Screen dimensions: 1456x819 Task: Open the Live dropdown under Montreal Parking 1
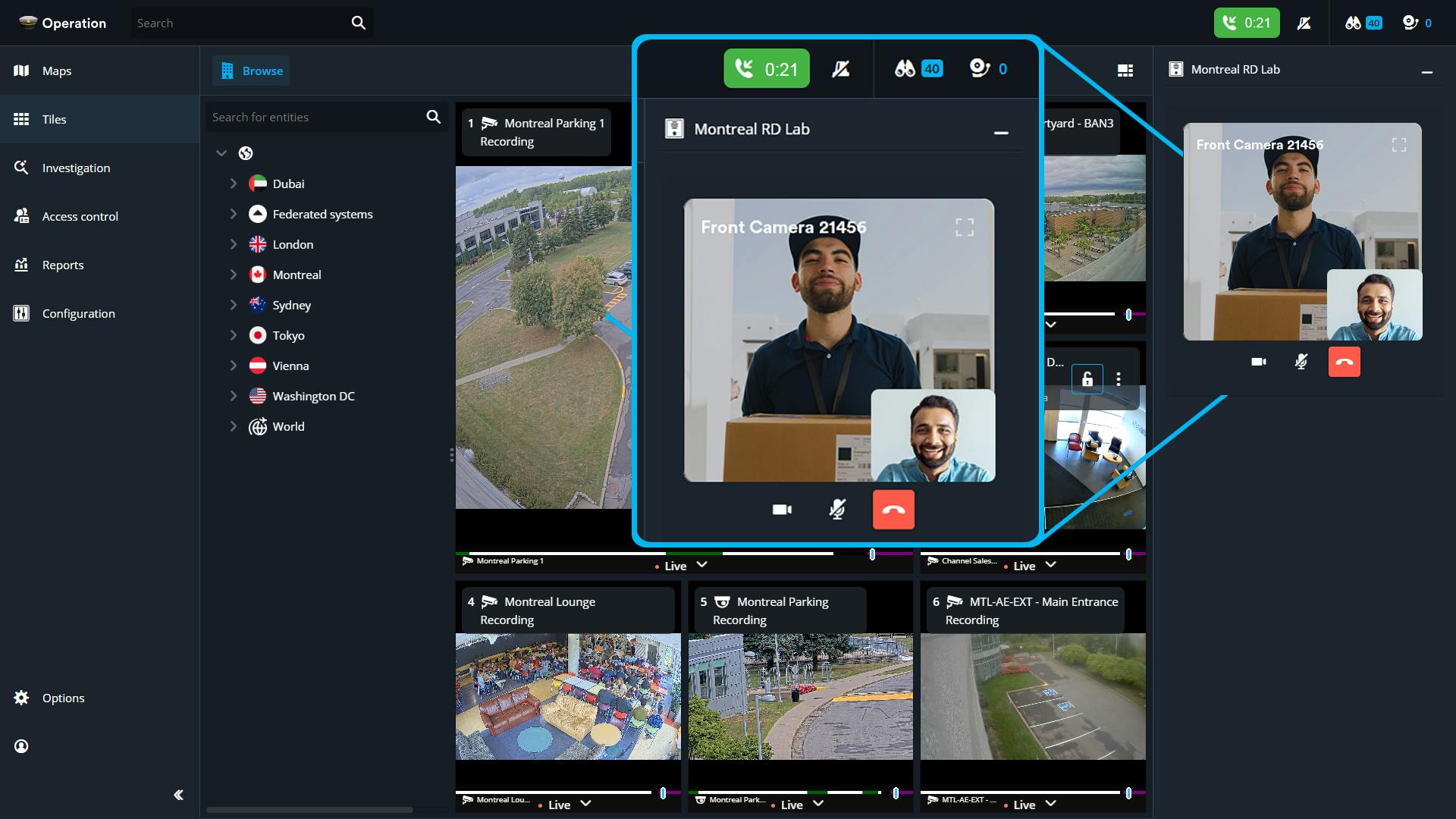tap(700, 565)
